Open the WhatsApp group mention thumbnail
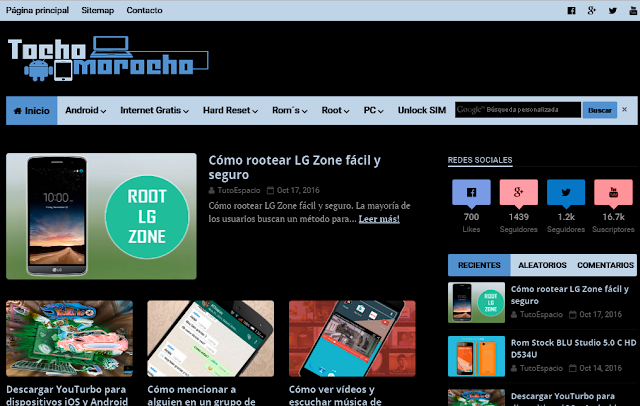This screenshot has width=640, height=406. [x=211, y=339]
